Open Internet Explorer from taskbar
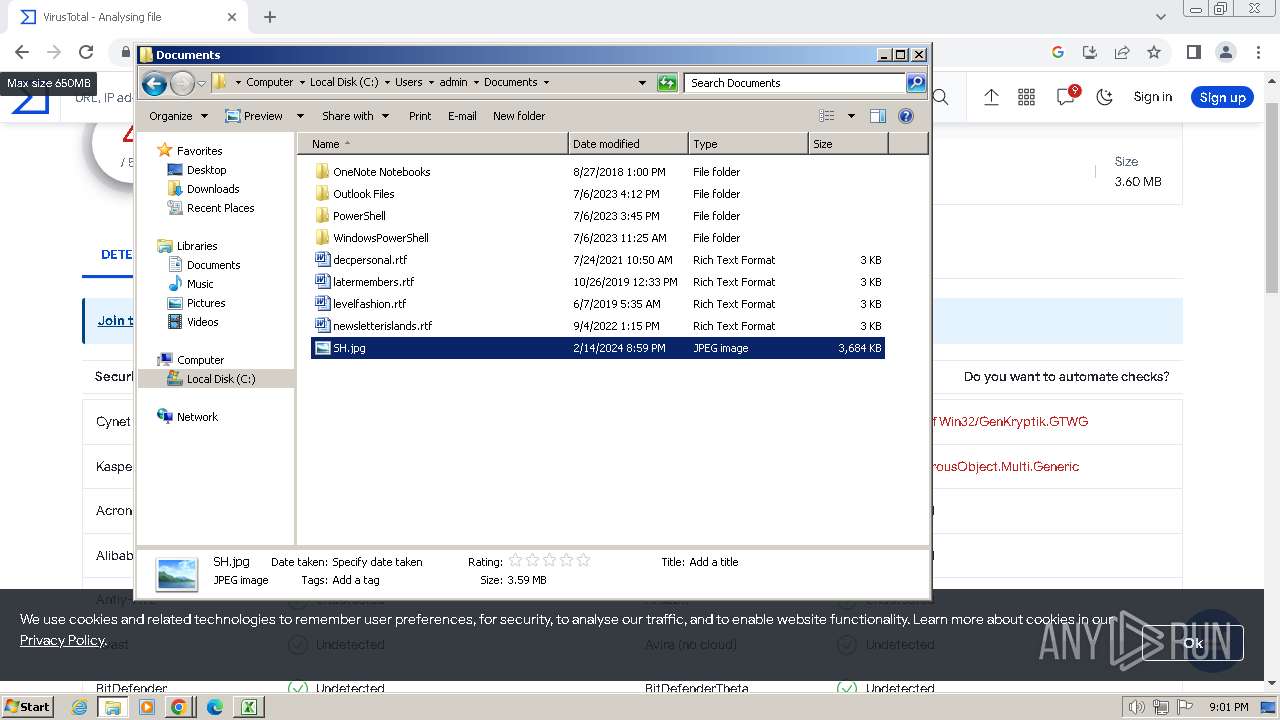 [80, 707]
